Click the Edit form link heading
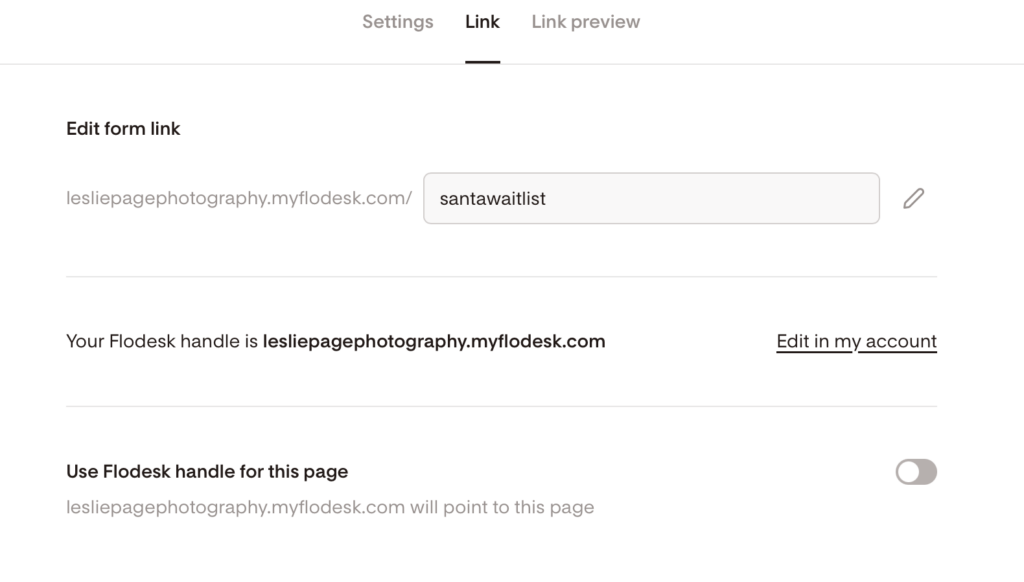Viewport: 1024px width, 582px height. [x=123, y=129]
